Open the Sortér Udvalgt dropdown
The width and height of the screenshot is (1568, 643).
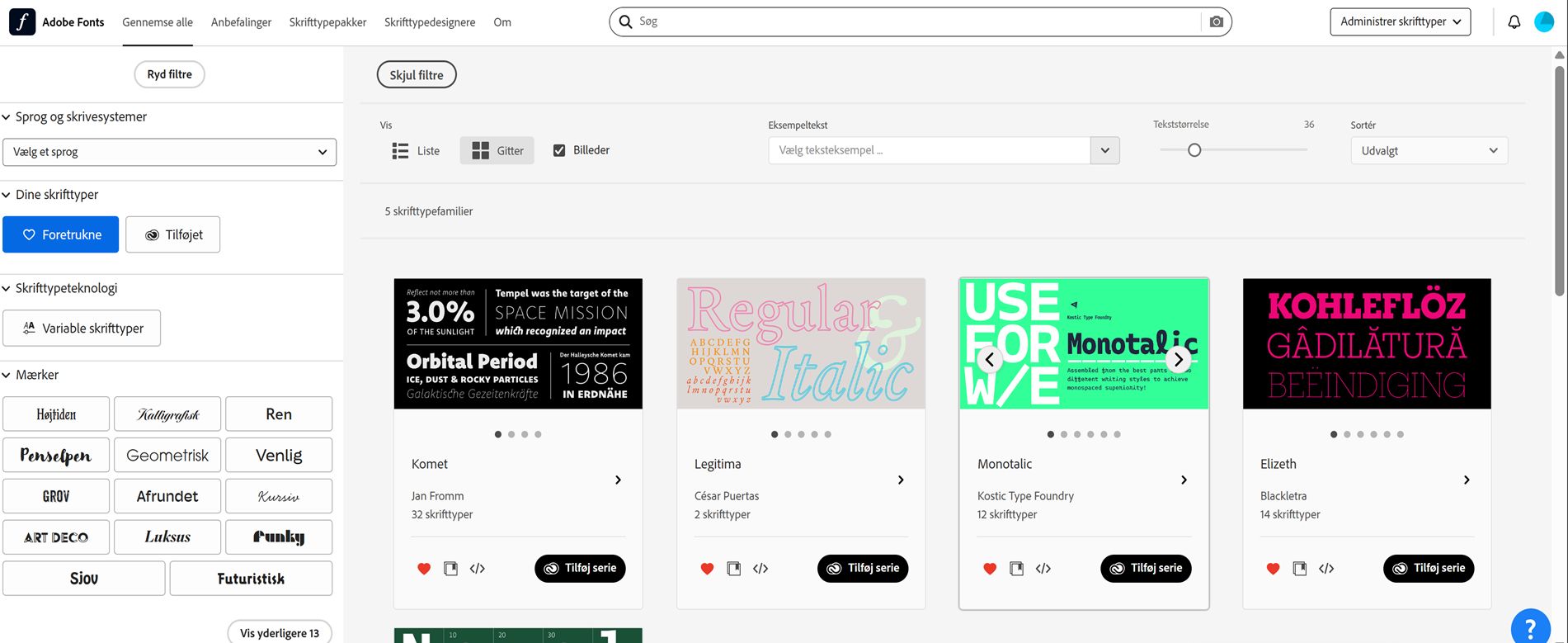[x=1429, y=151]
